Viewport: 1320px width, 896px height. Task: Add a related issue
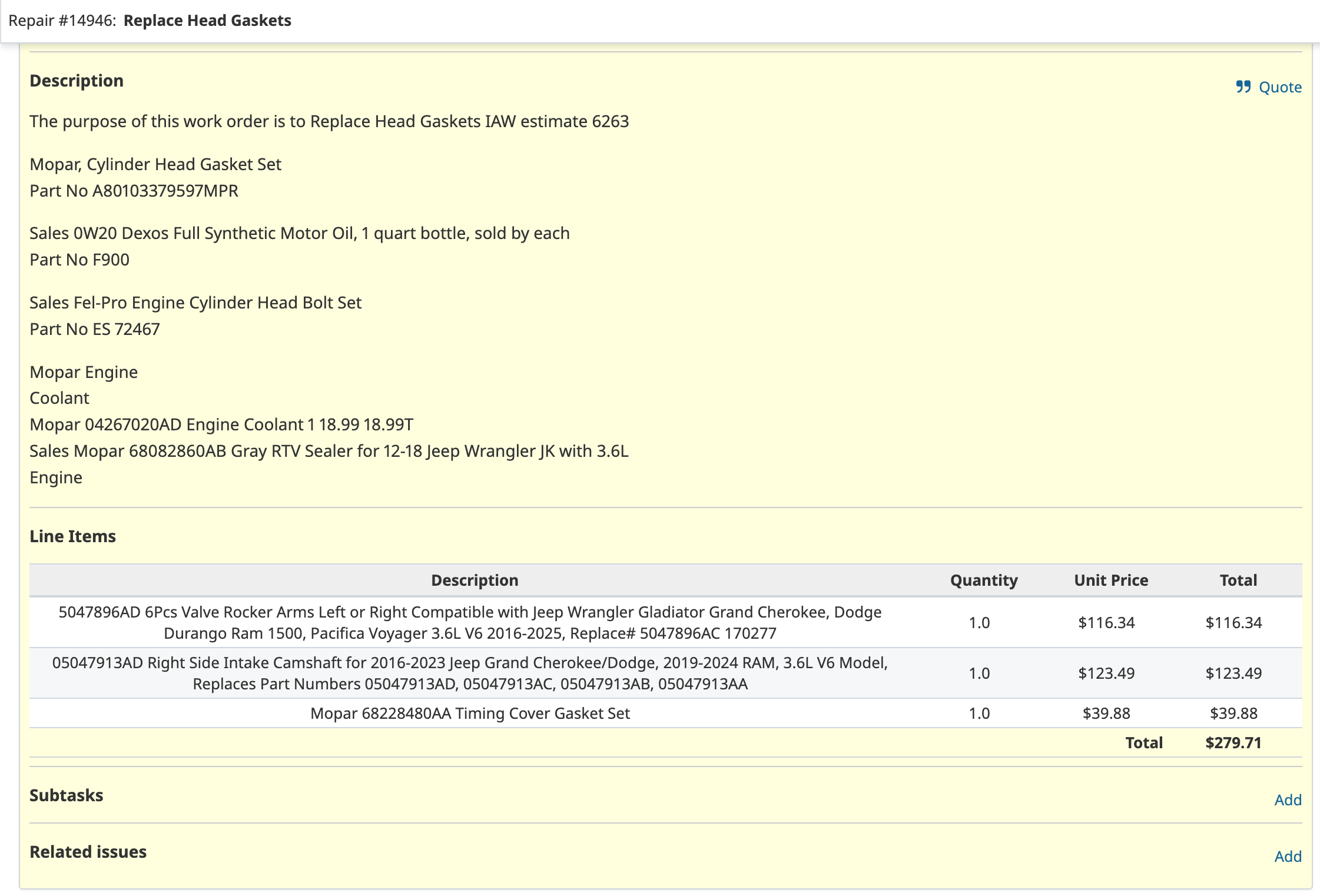1288,856
